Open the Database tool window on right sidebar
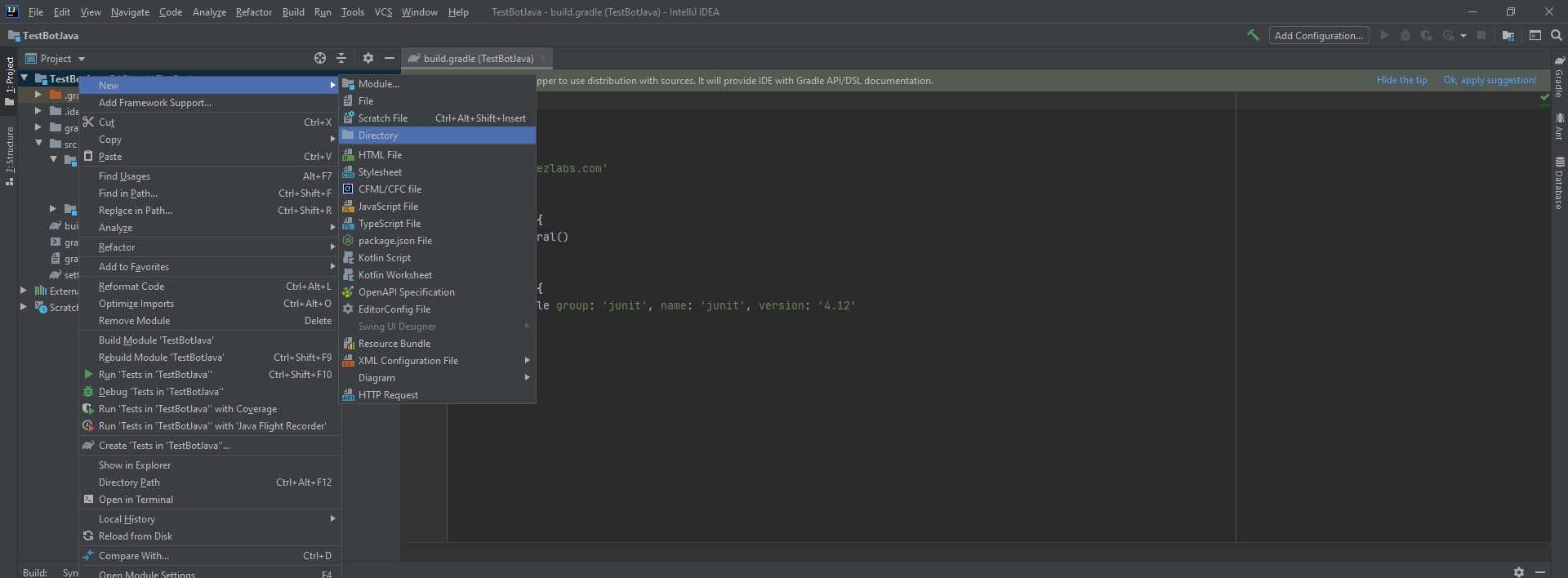The height and width of the screenshot is (578, 1568). click(1559, 182)
